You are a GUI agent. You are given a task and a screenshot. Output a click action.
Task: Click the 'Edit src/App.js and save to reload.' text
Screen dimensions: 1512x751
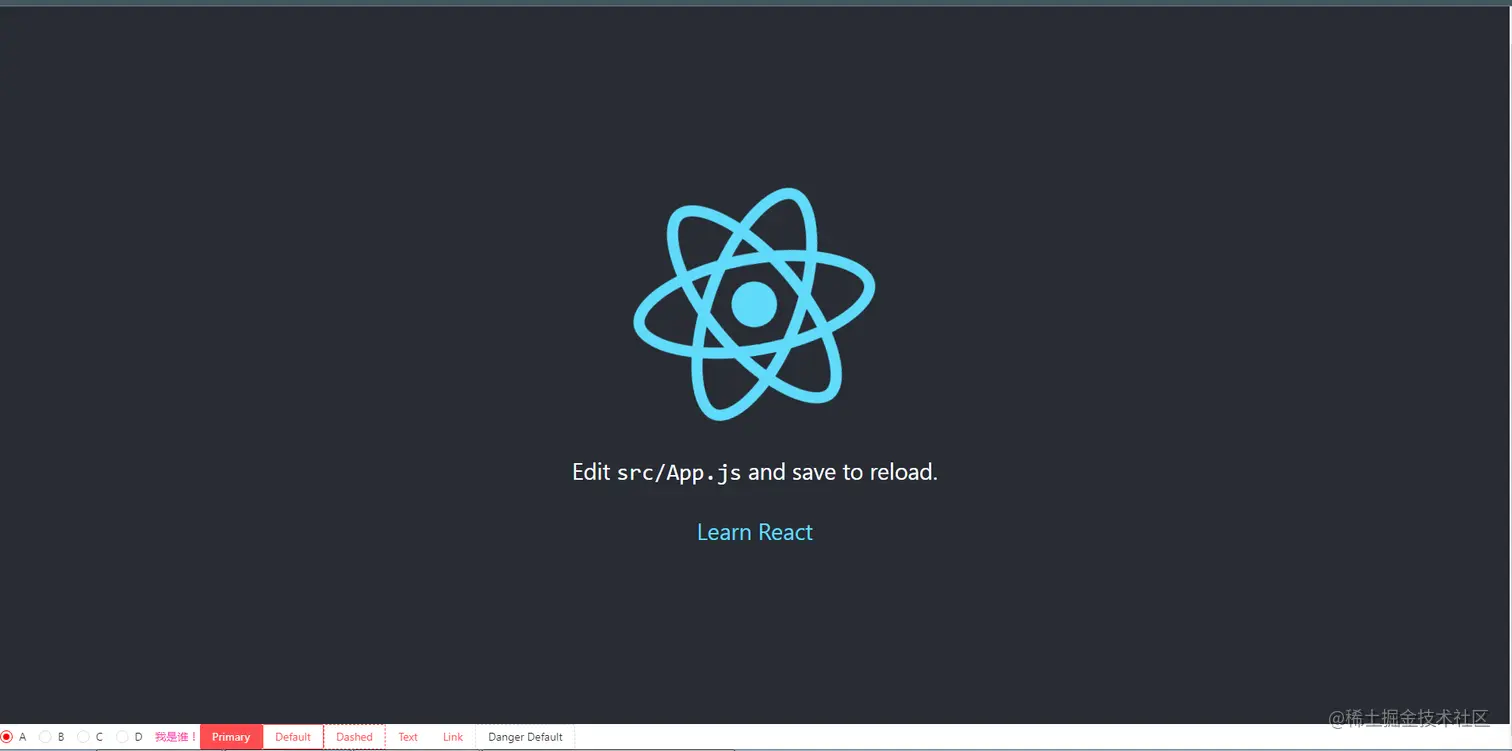[755, 472]
